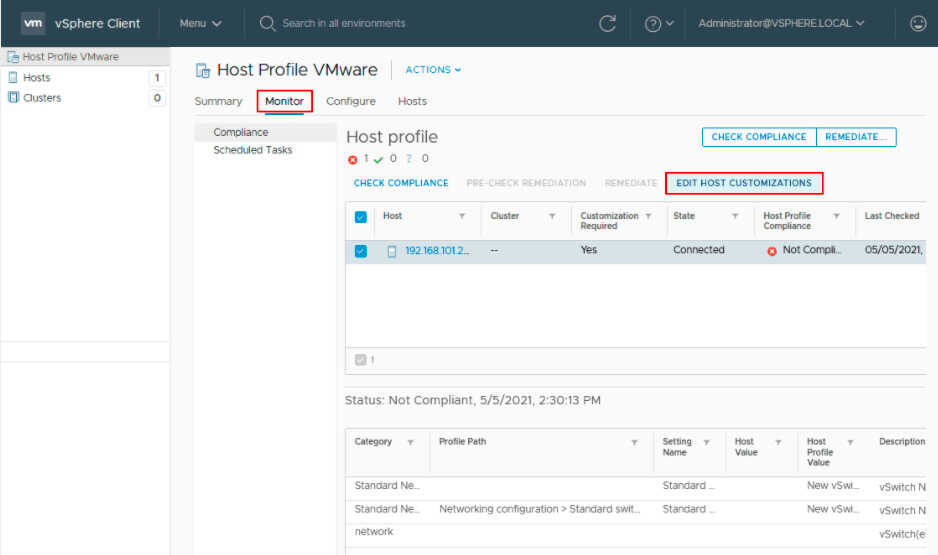Select Clusters in the sidebar
The height and width of the screenshot is (555, 938).
tap(42, 97)
